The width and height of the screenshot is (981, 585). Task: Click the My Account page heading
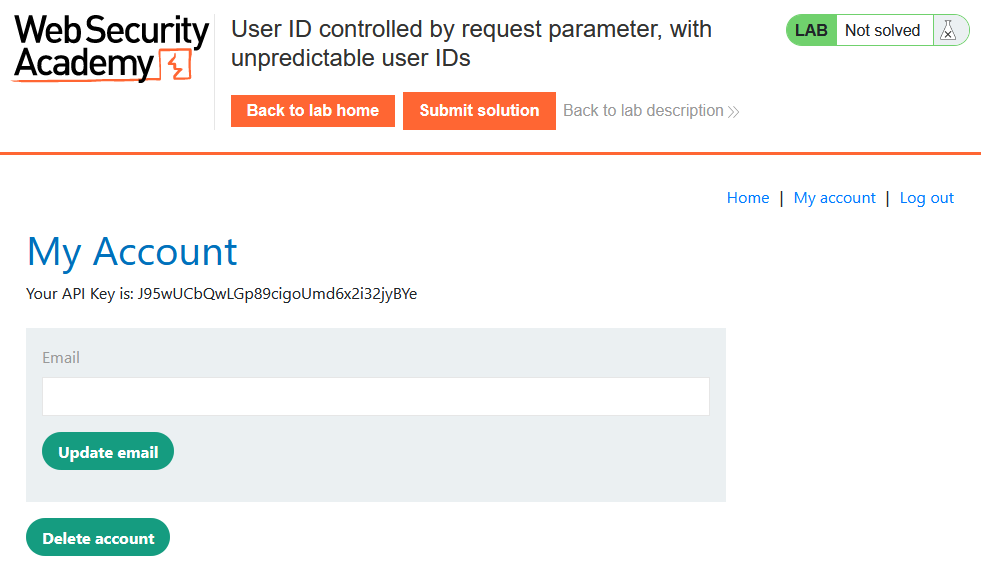click(x=132, y=252)
